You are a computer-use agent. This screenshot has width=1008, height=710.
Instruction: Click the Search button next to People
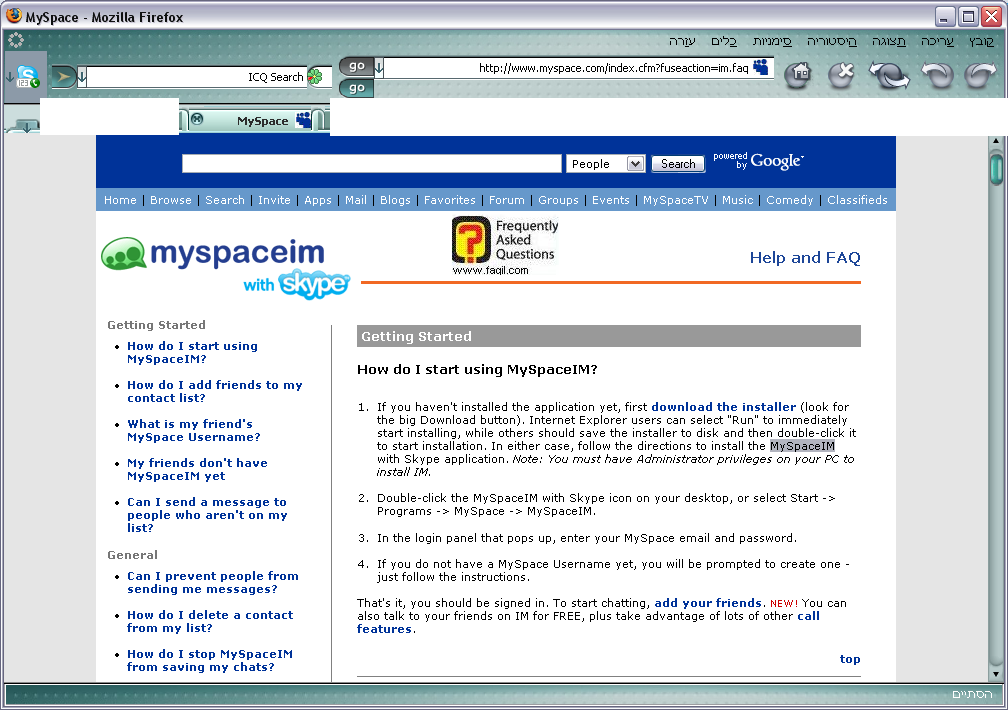coord(678,164)
